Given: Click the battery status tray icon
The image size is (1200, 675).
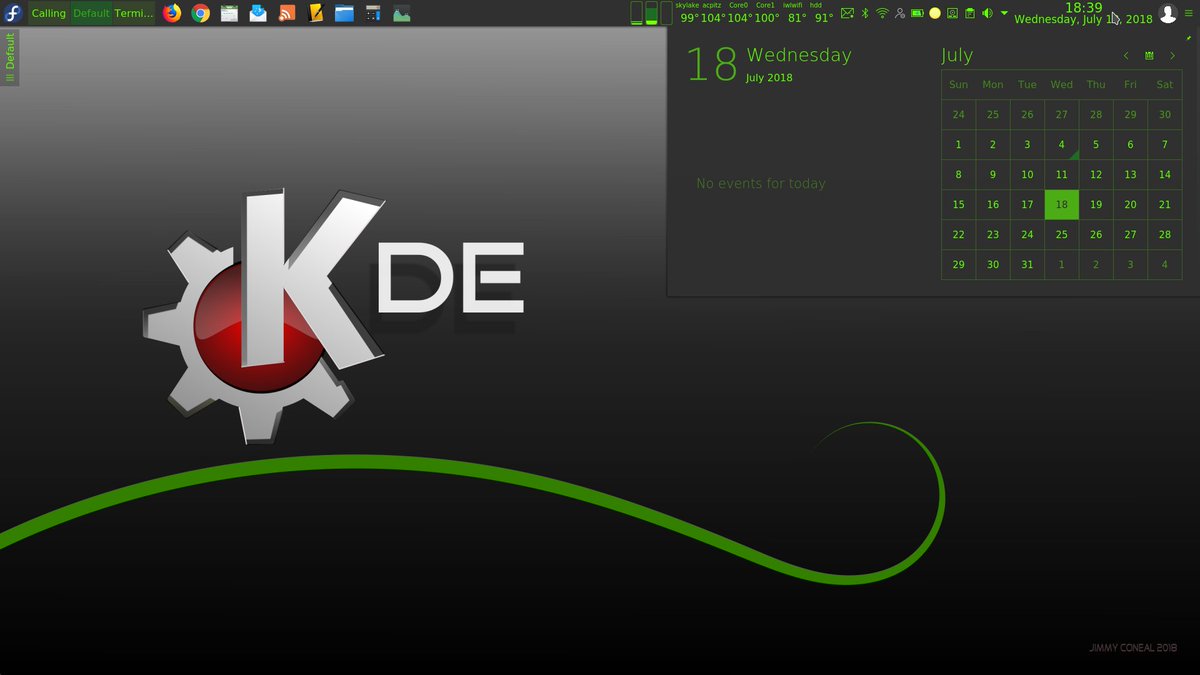Looking at the screenshot, I should tap(917, 13).
